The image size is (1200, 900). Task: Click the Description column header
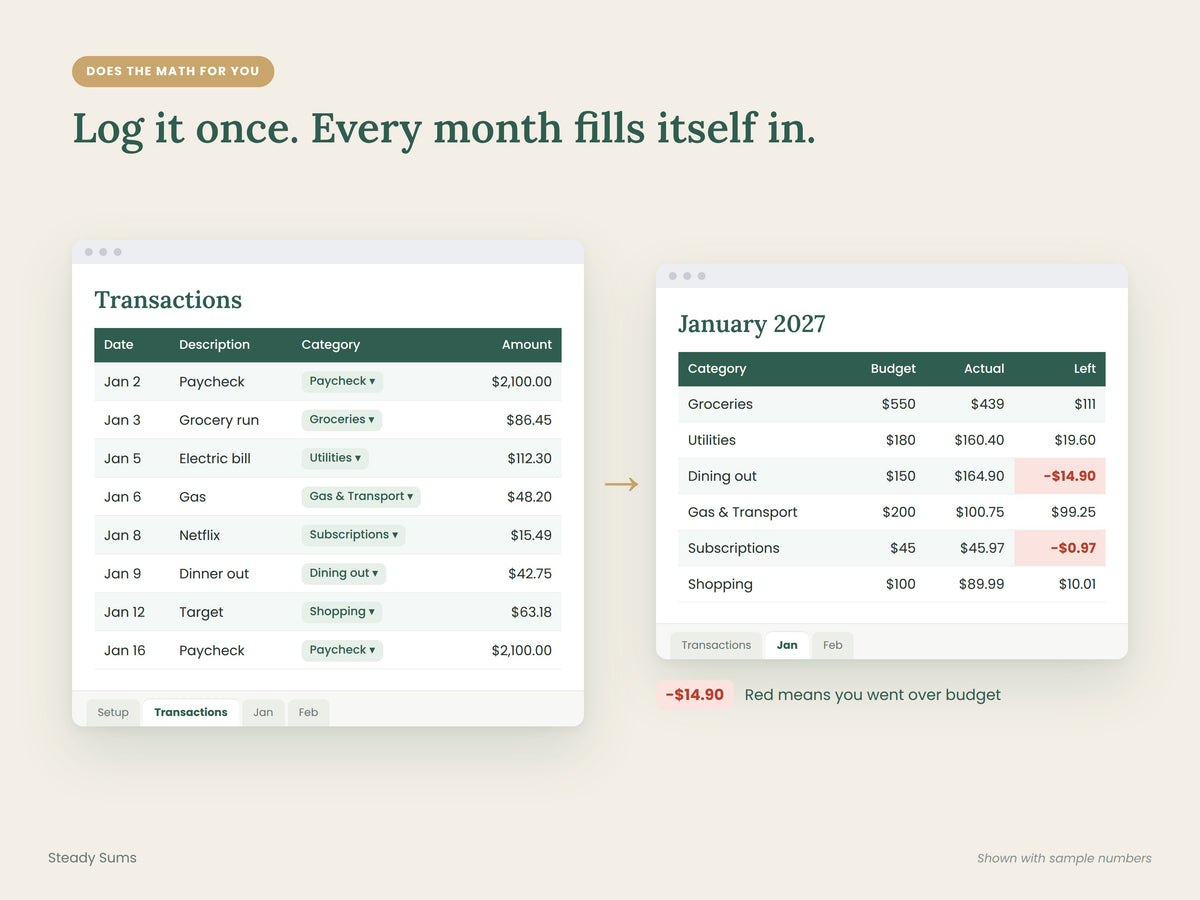[214, 345]
